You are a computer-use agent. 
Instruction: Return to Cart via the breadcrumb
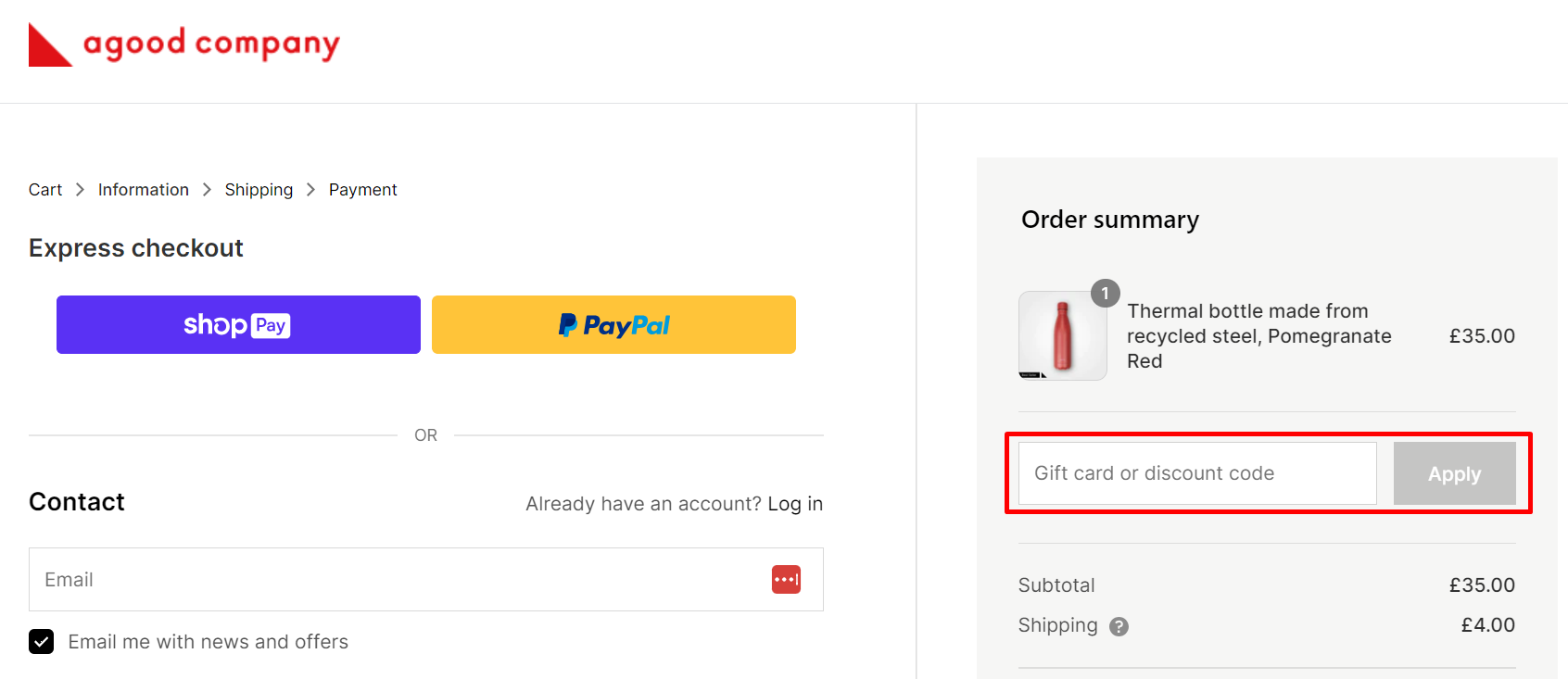(x=45, y=189)
